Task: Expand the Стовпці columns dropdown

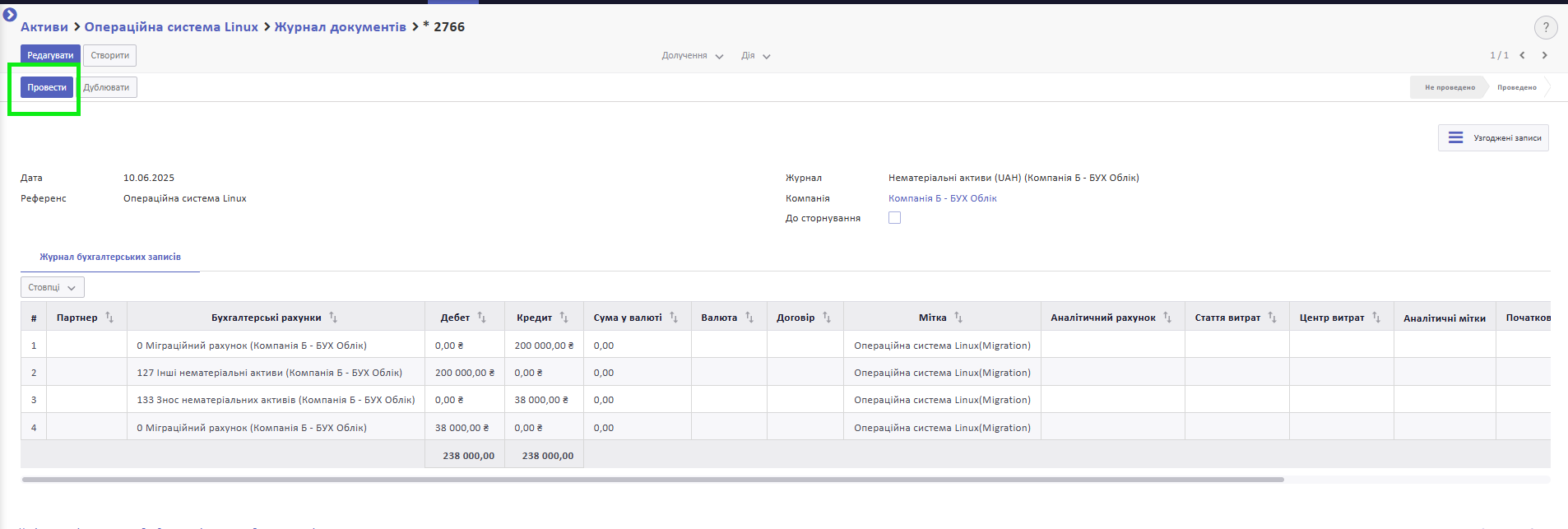Action: 53,287
